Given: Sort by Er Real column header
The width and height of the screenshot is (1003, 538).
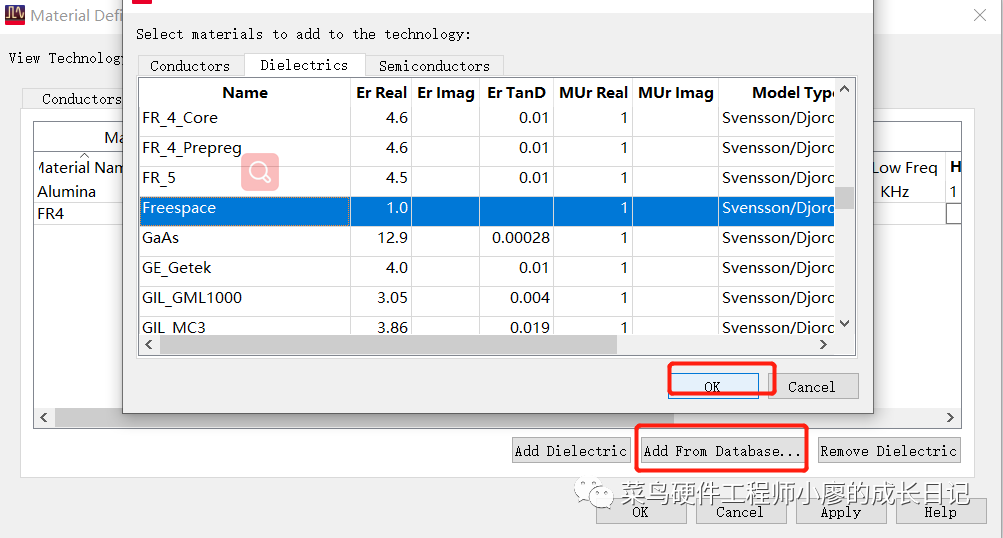Looking at the screenshot, I should pos(381,93).
